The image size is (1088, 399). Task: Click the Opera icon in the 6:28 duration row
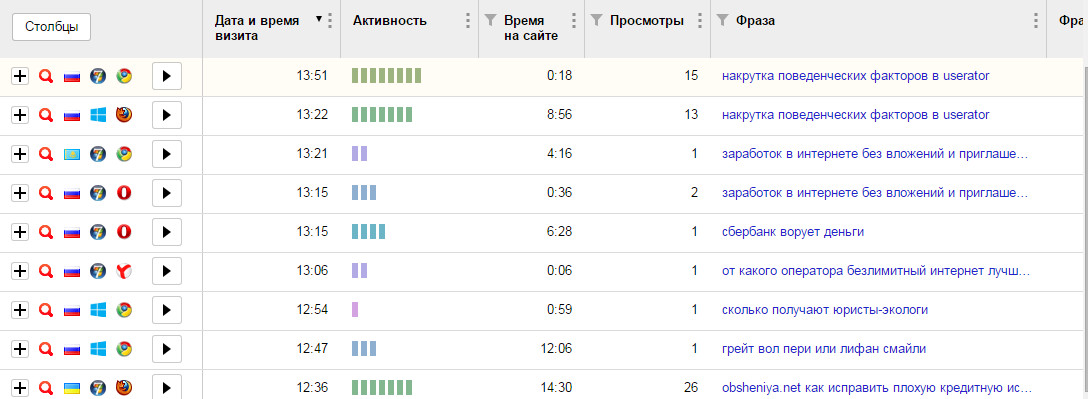[124, 232]
